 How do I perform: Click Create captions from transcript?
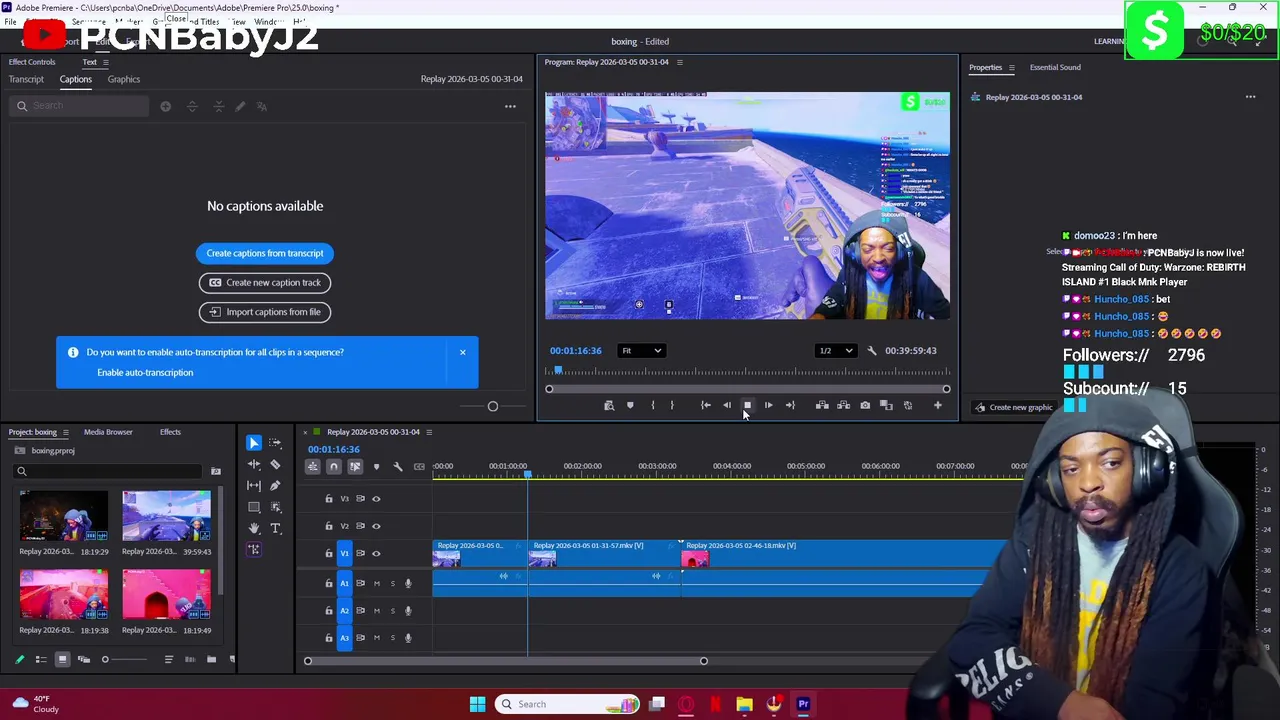click(x=265, y=253)
